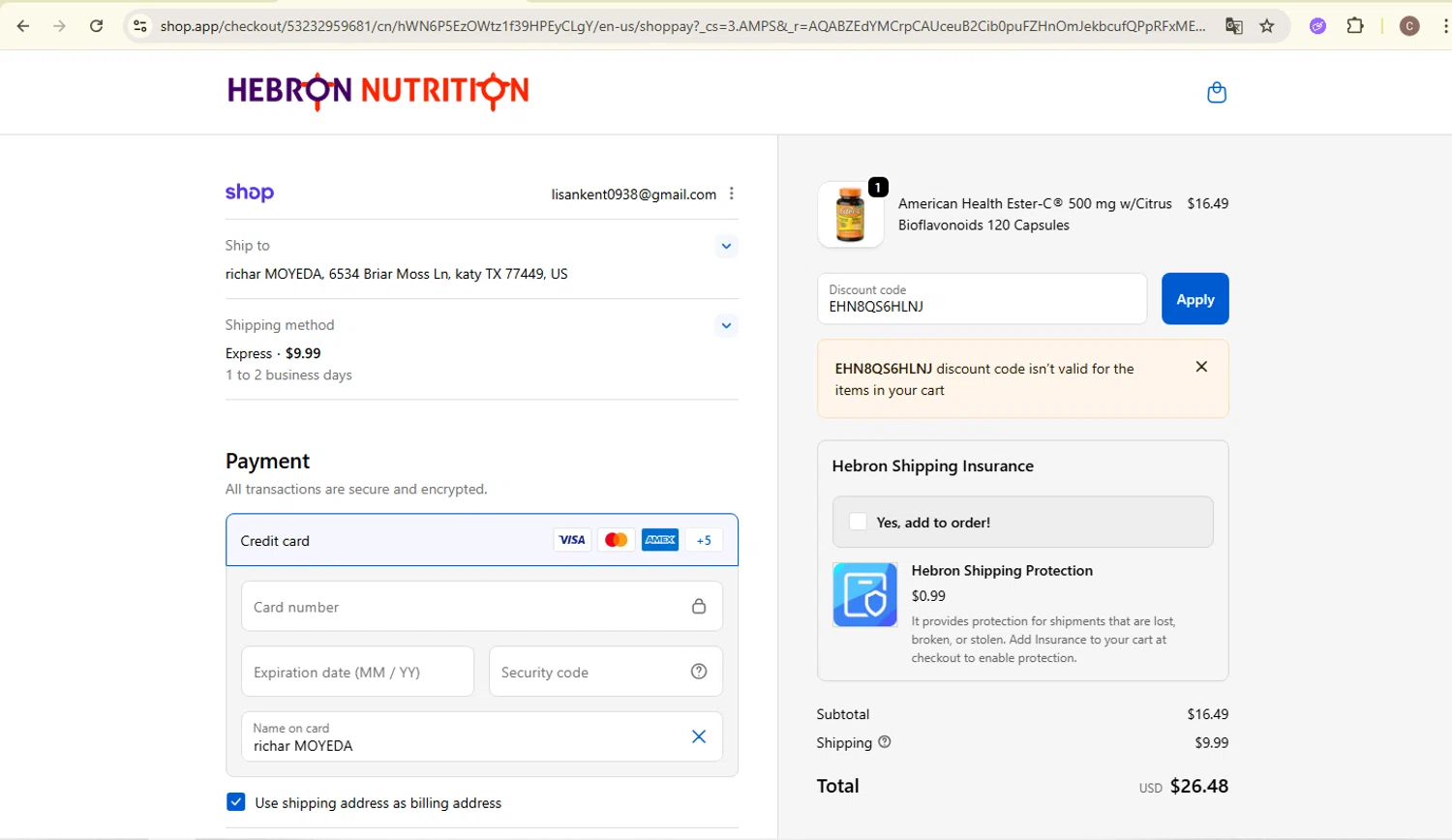Click the Payment section heading
The image size is (1452, 840).
(x=268, y=461)
